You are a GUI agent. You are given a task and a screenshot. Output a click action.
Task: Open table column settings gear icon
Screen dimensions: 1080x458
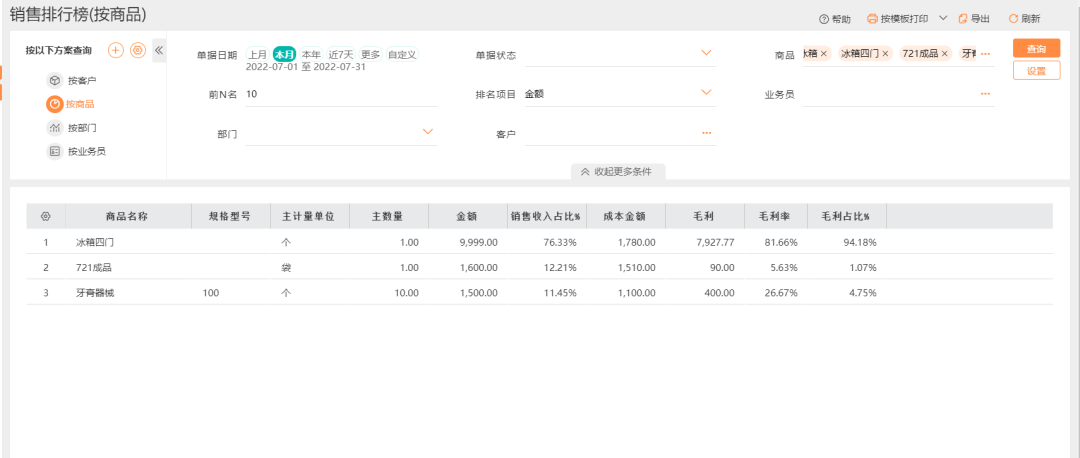45,216
